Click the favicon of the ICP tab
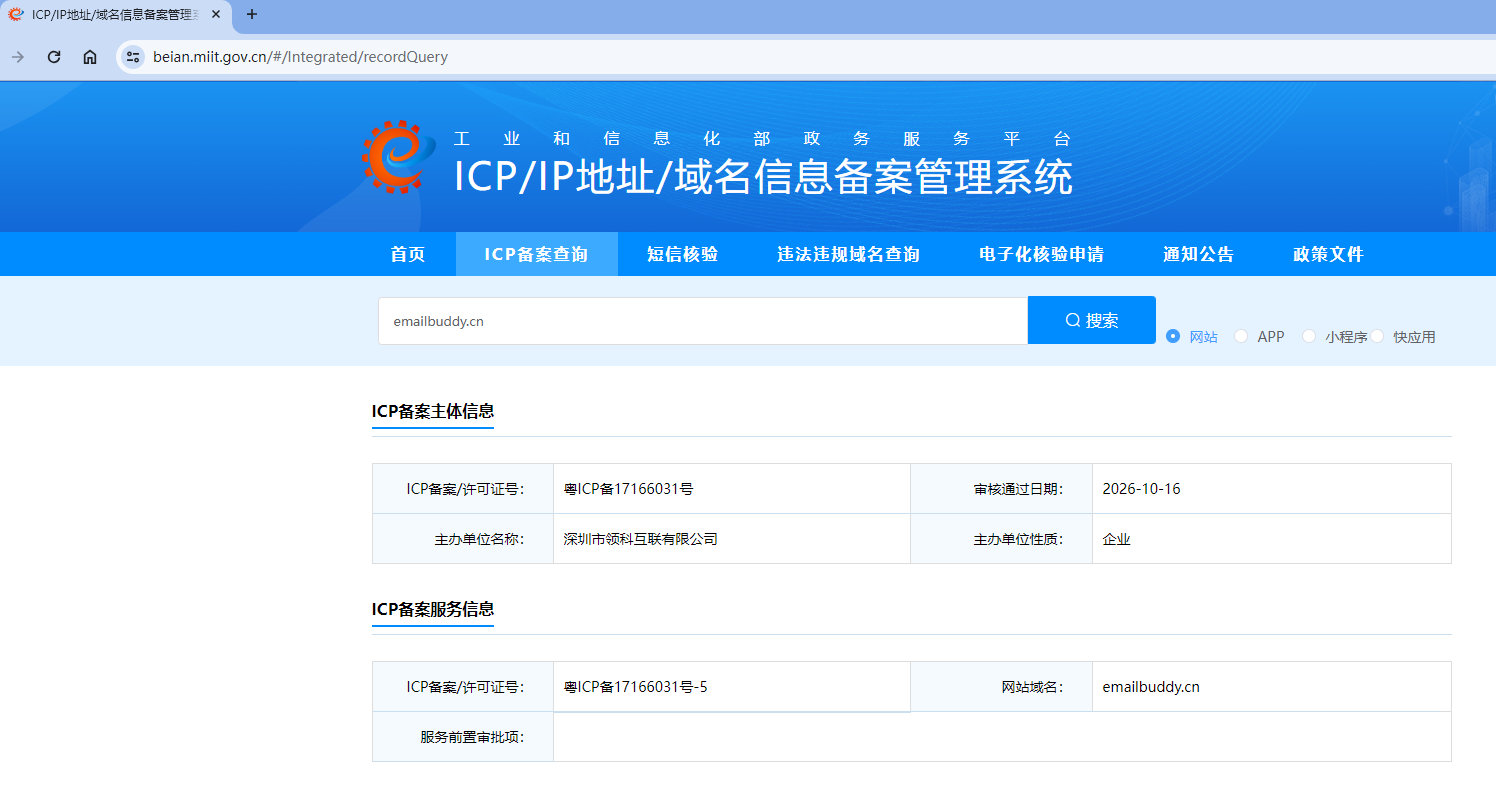The height and width of the screenshot is (787, 1496). tap(16, 14)
